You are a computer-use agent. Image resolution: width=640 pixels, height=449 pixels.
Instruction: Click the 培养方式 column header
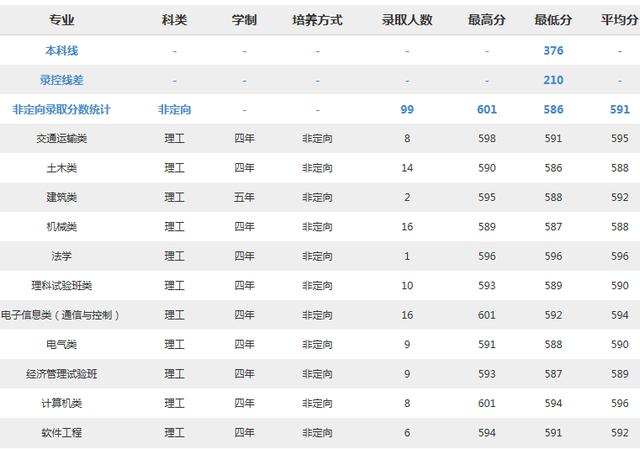point(317,20)
